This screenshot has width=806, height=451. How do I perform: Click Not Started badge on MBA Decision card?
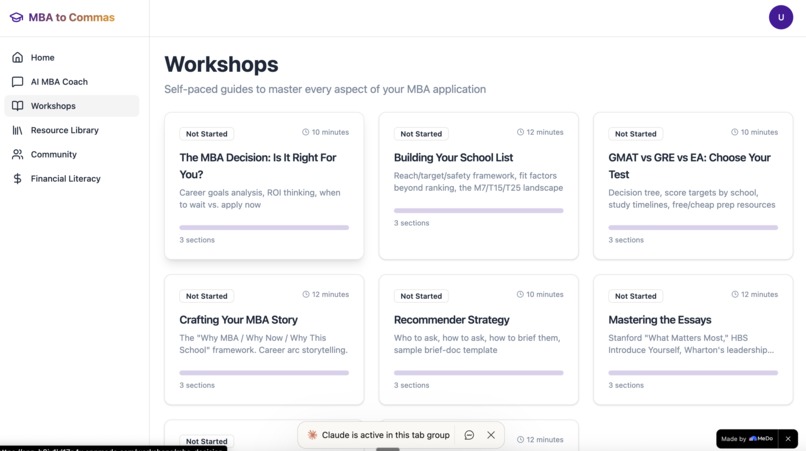click(x=207, y=134)
